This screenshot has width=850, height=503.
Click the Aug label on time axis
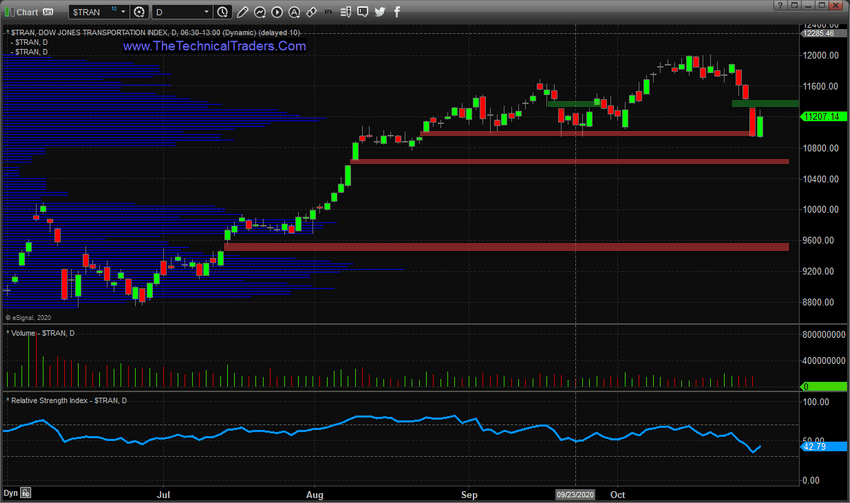click(x=314, y=494)
